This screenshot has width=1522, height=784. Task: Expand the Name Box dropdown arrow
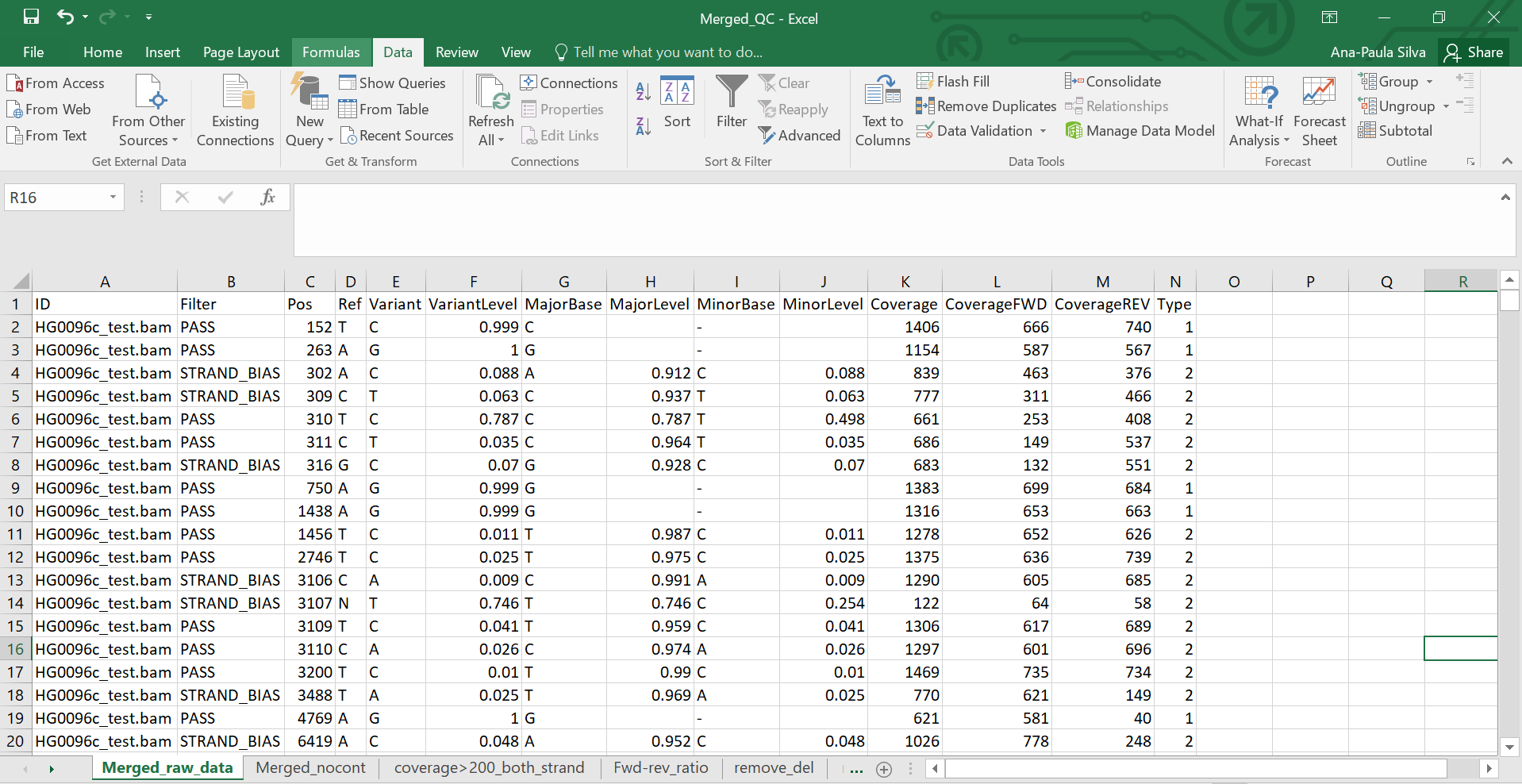click(x=113, y=198)
